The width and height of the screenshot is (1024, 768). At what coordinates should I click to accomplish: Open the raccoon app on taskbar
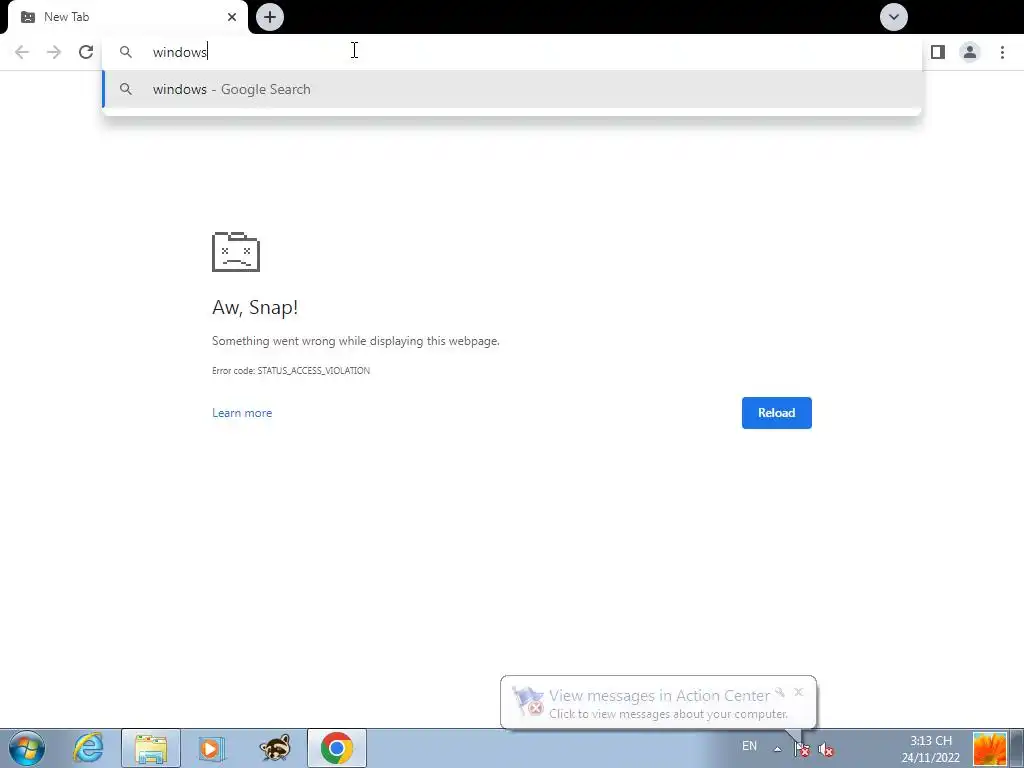[x=275, y=748]
